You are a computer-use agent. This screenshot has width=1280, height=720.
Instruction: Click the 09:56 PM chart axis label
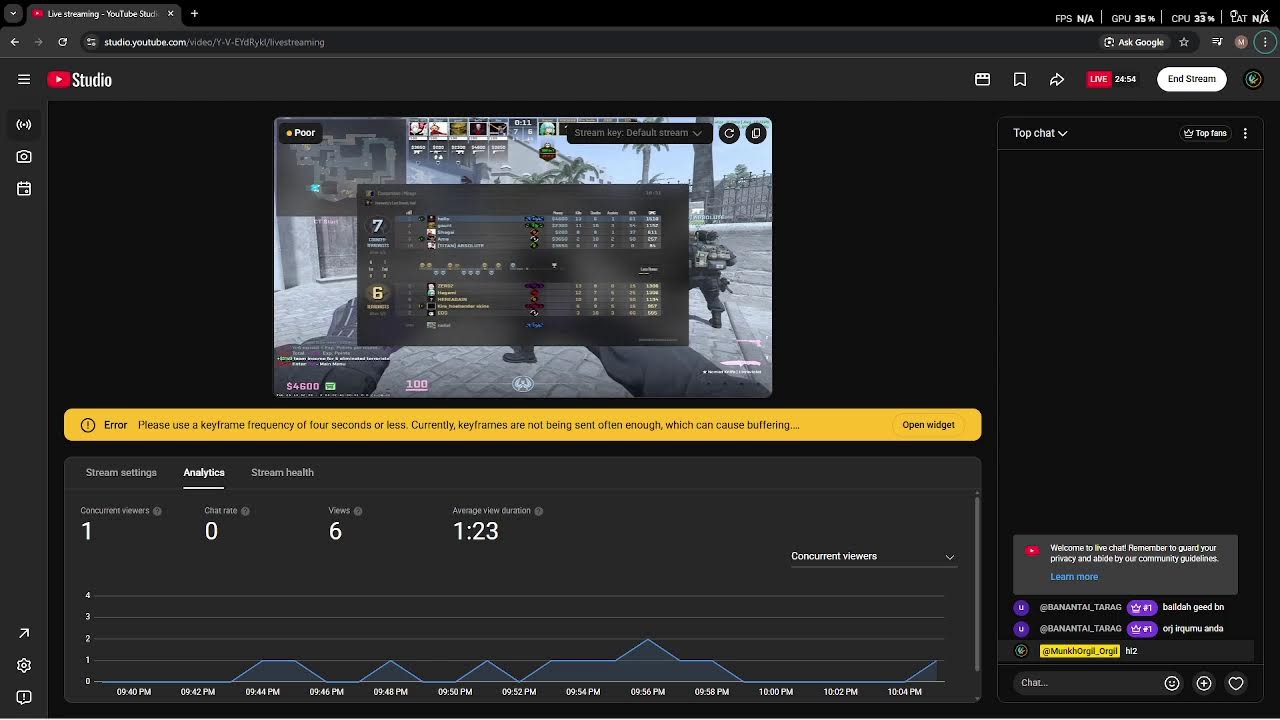(x=648, y=692)
